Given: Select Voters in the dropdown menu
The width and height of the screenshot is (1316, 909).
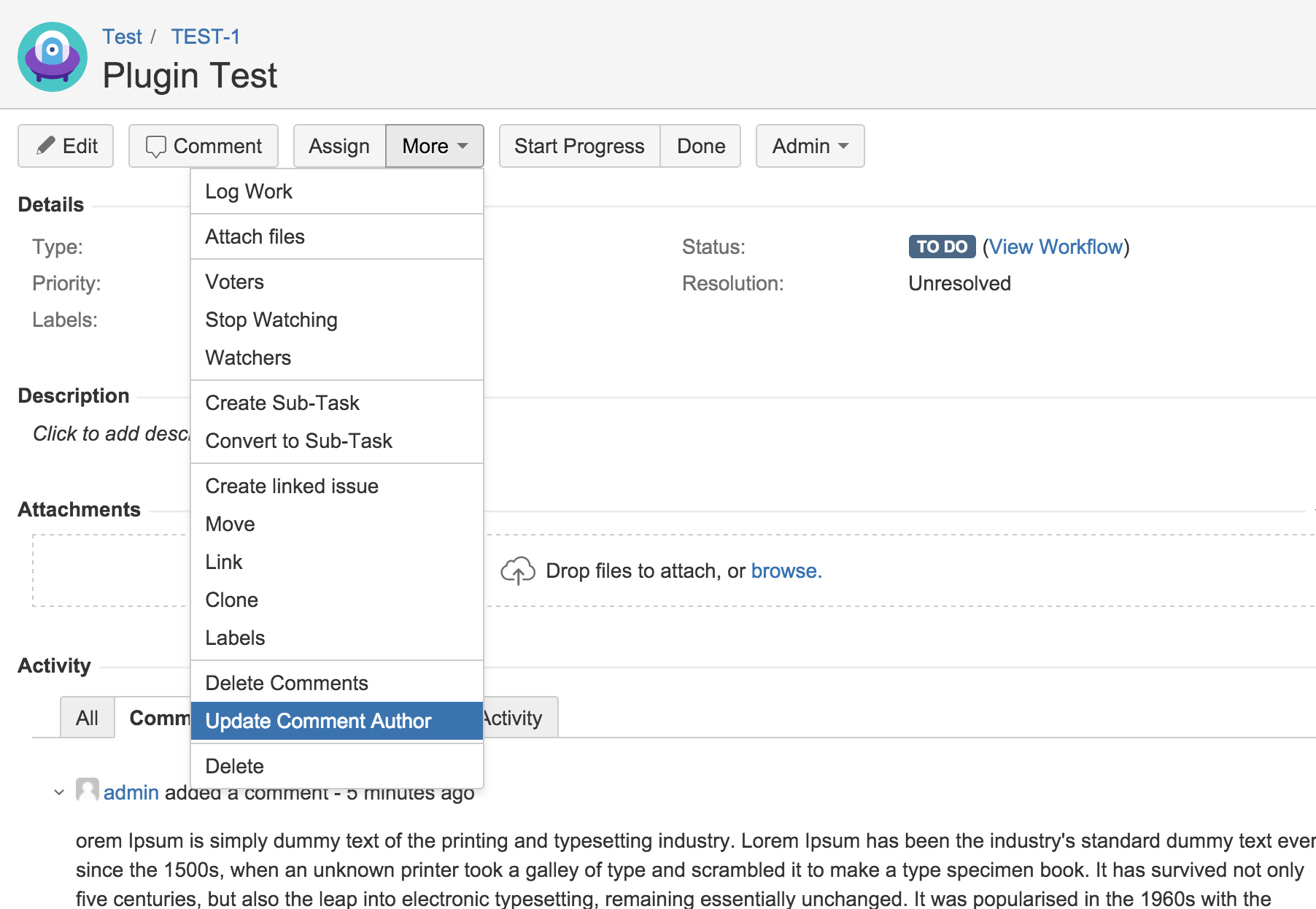Looking at the screenshot, I should pos(337,282).
